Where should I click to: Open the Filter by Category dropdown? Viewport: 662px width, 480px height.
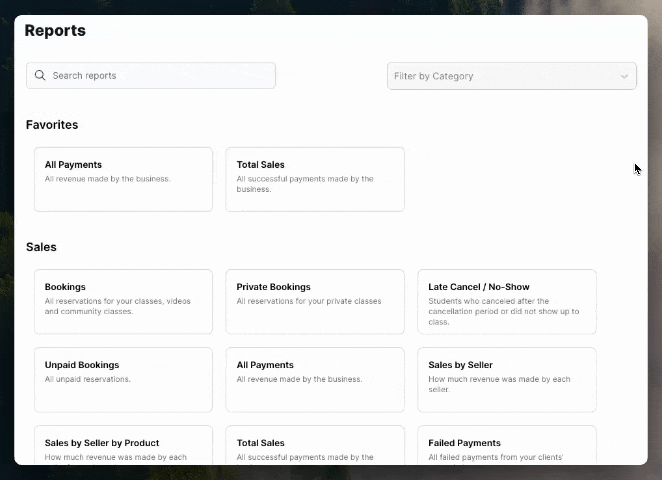point(512,76)
